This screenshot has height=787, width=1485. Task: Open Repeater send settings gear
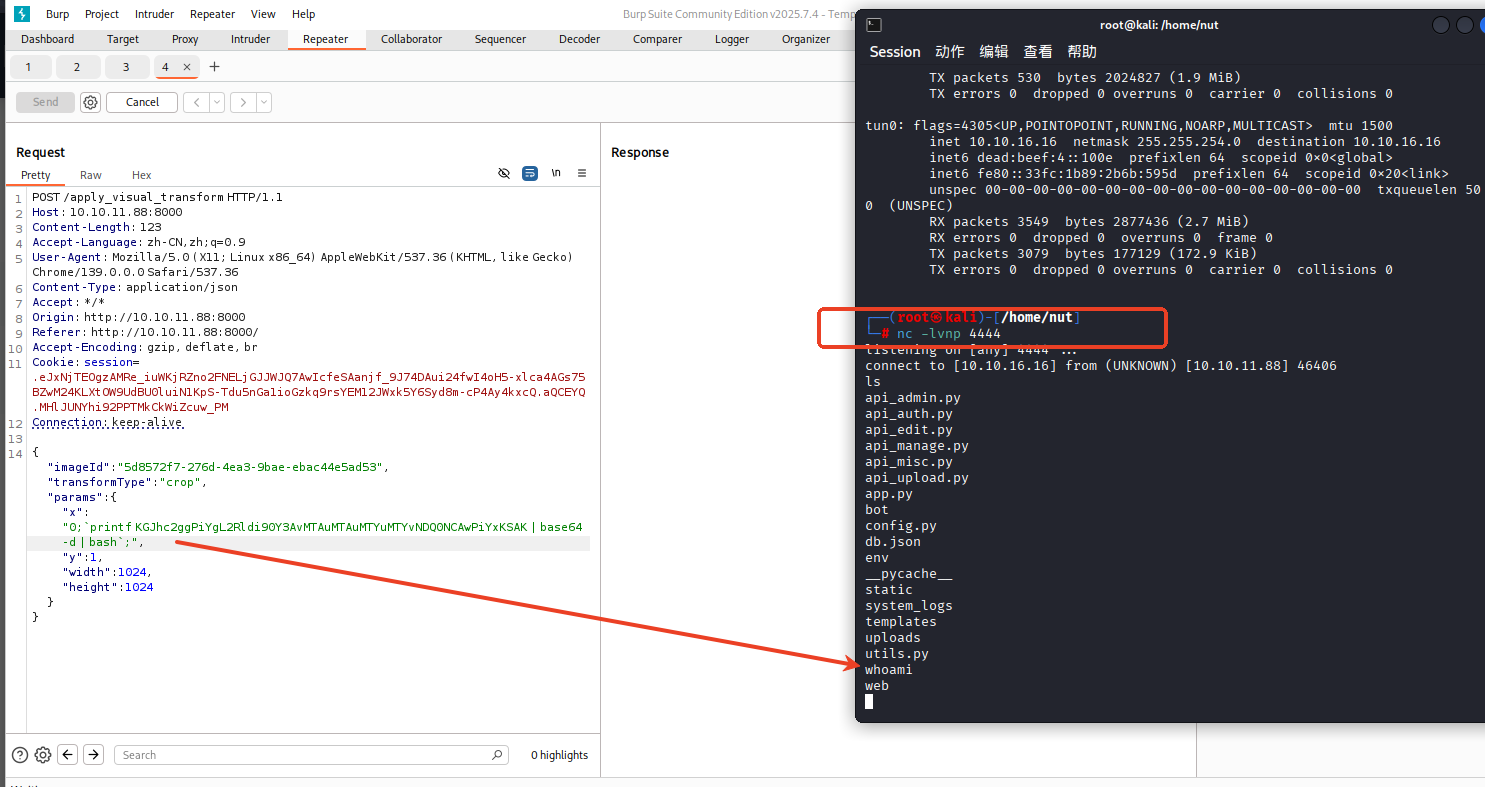click(90, 102)
